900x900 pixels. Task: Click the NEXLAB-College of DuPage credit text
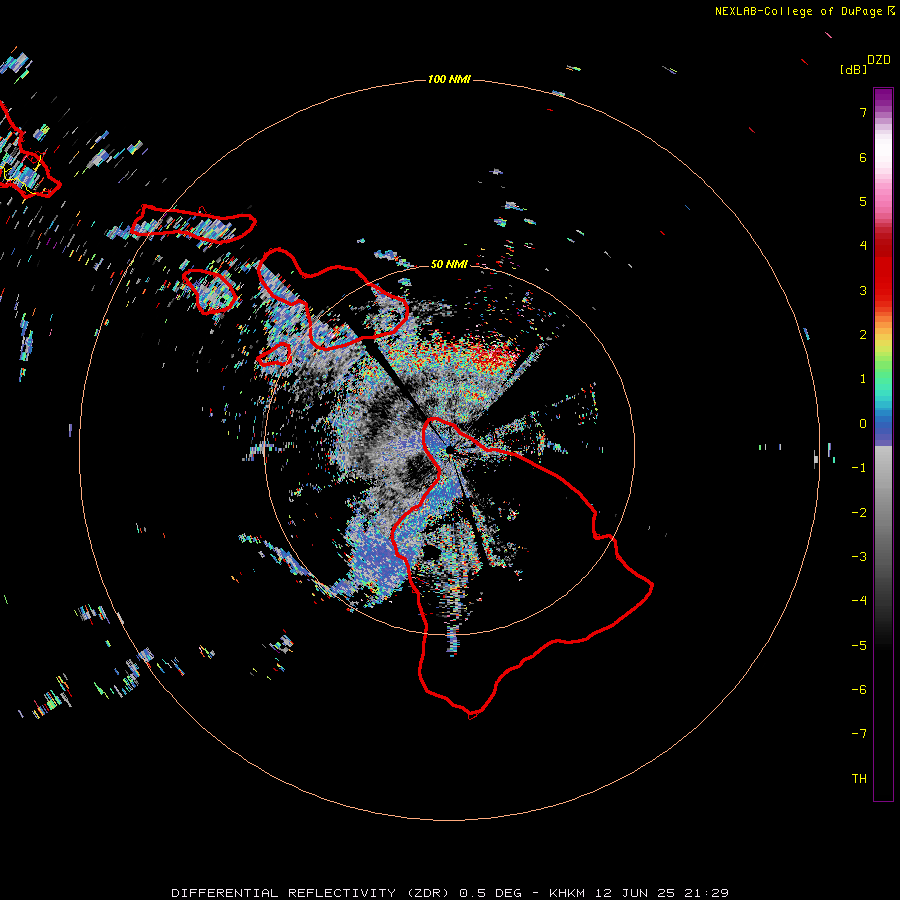tap(805, 11)
